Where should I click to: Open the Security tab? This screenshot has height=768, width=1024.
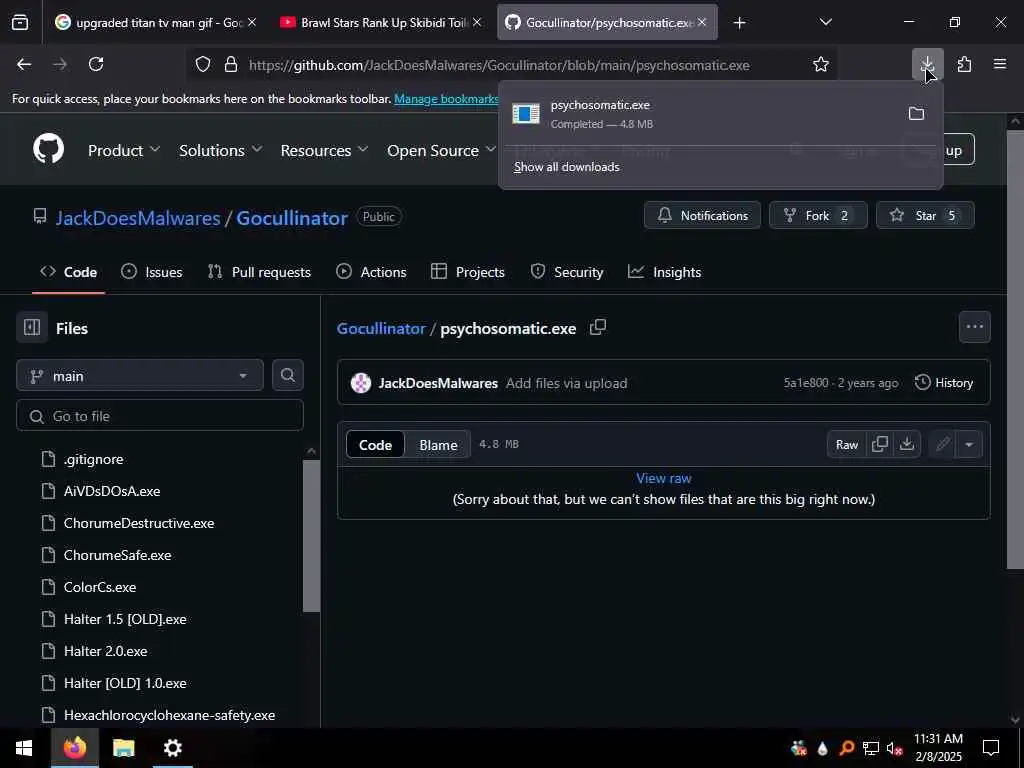567,272
